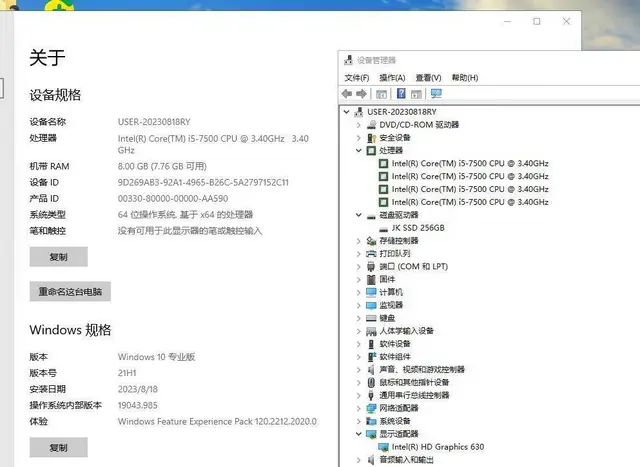Collapse the USER-20230818RY root node
640x467 pixels.
point(347,111)
